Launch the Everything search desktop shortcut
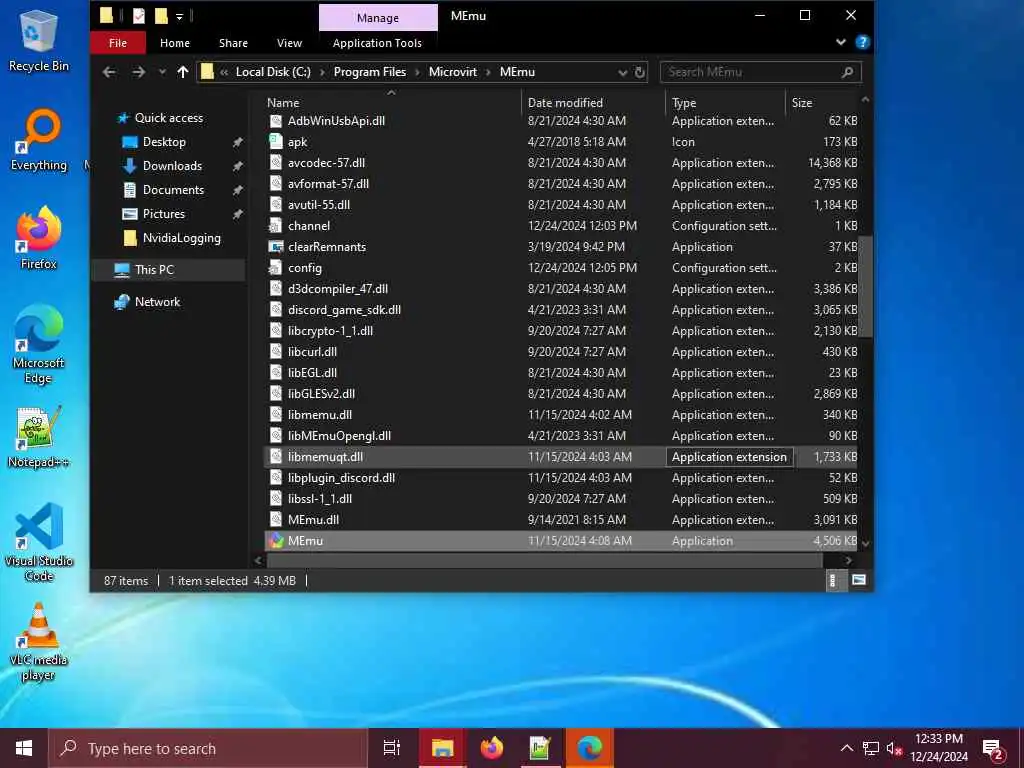 coord(39,140)
